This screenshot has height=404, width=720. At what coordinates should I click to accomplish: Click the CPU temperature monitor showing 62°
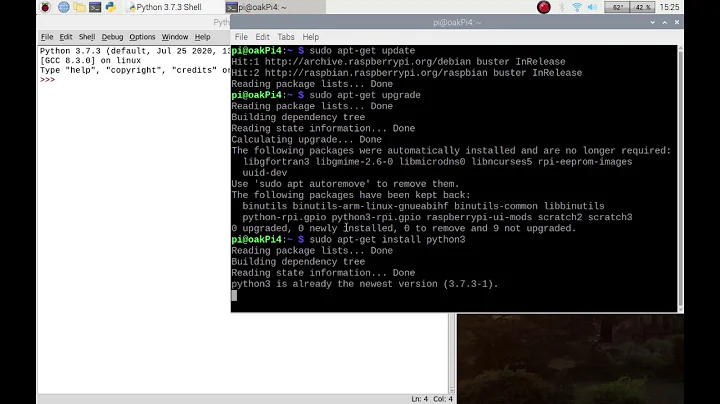(x=617, y=7)
